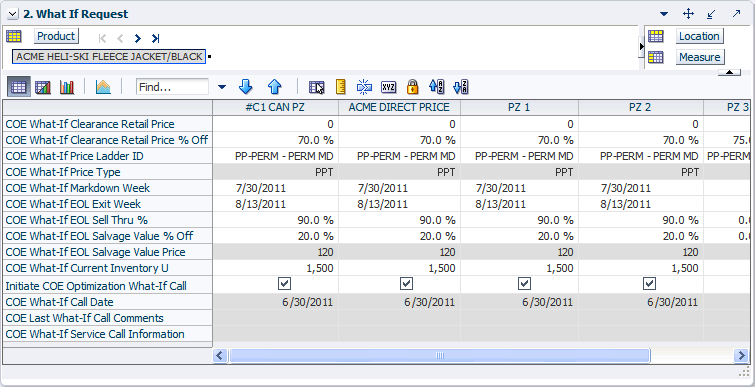Switch to grid and chart view

43,87
